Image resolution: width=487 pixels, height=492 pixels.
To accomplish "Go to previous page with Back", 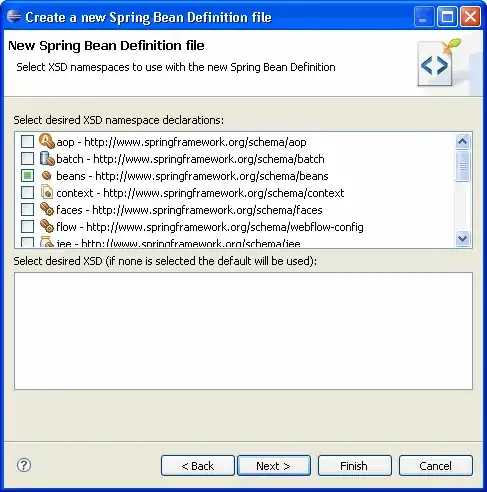I will coord(198,465).
